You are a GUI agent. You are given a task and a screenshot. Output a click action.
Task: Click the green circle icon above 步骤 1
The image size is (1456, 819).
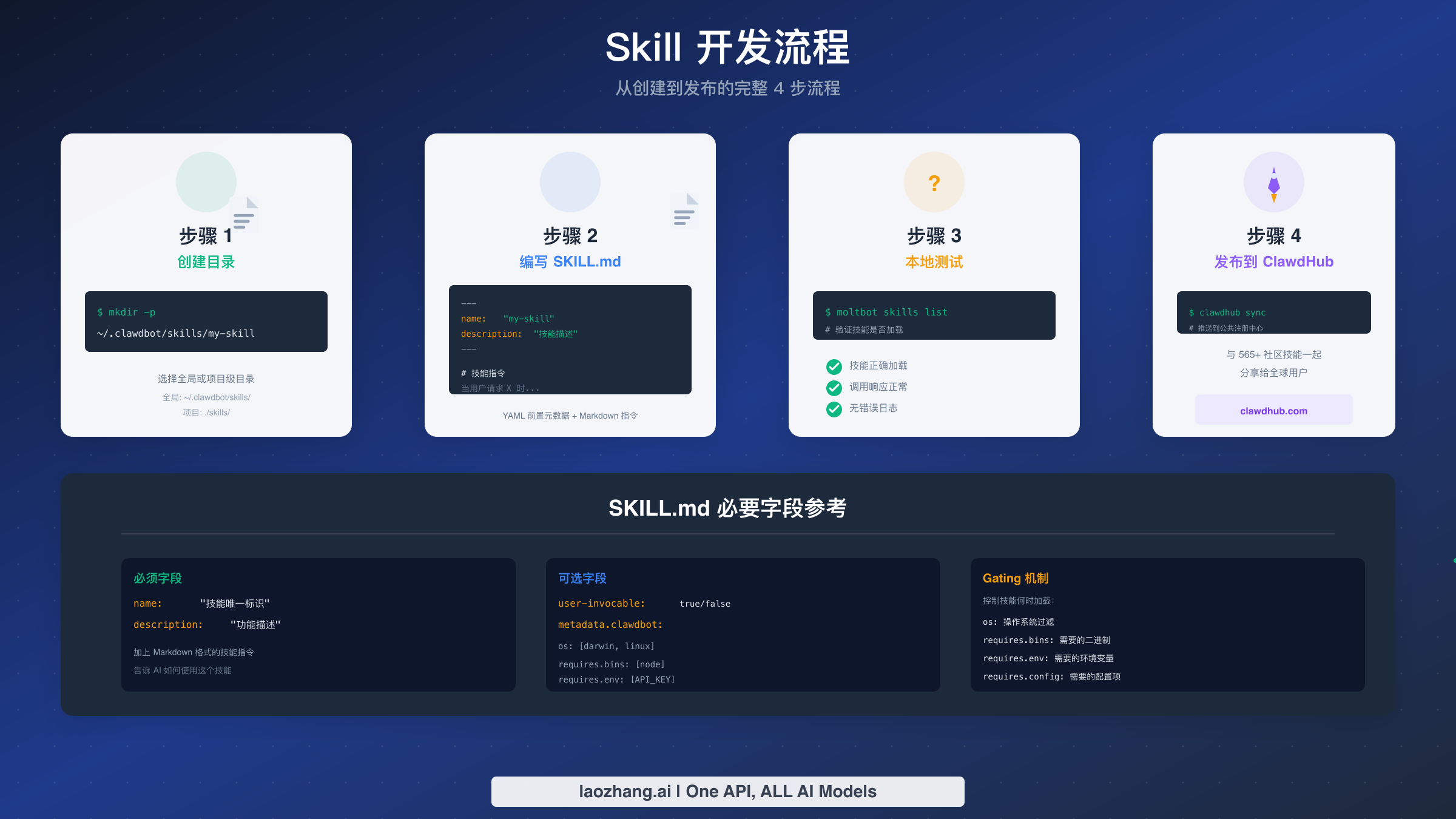(206, 181)
